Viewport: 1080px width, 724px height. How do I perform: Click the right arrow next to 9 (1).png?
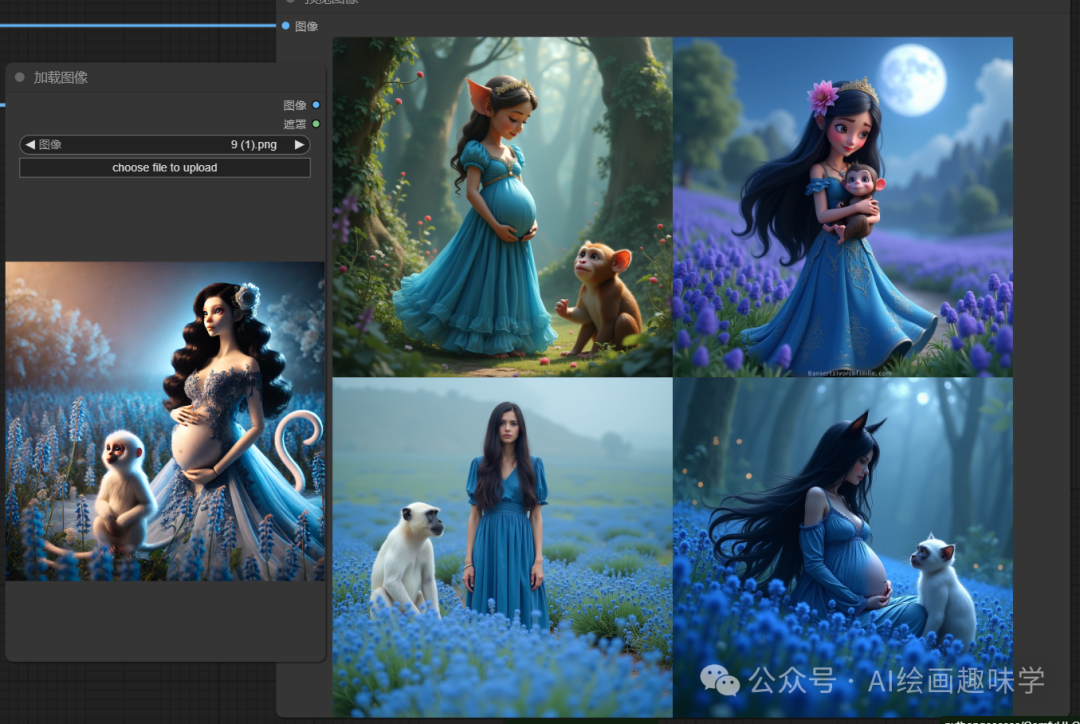click(299, 145)
